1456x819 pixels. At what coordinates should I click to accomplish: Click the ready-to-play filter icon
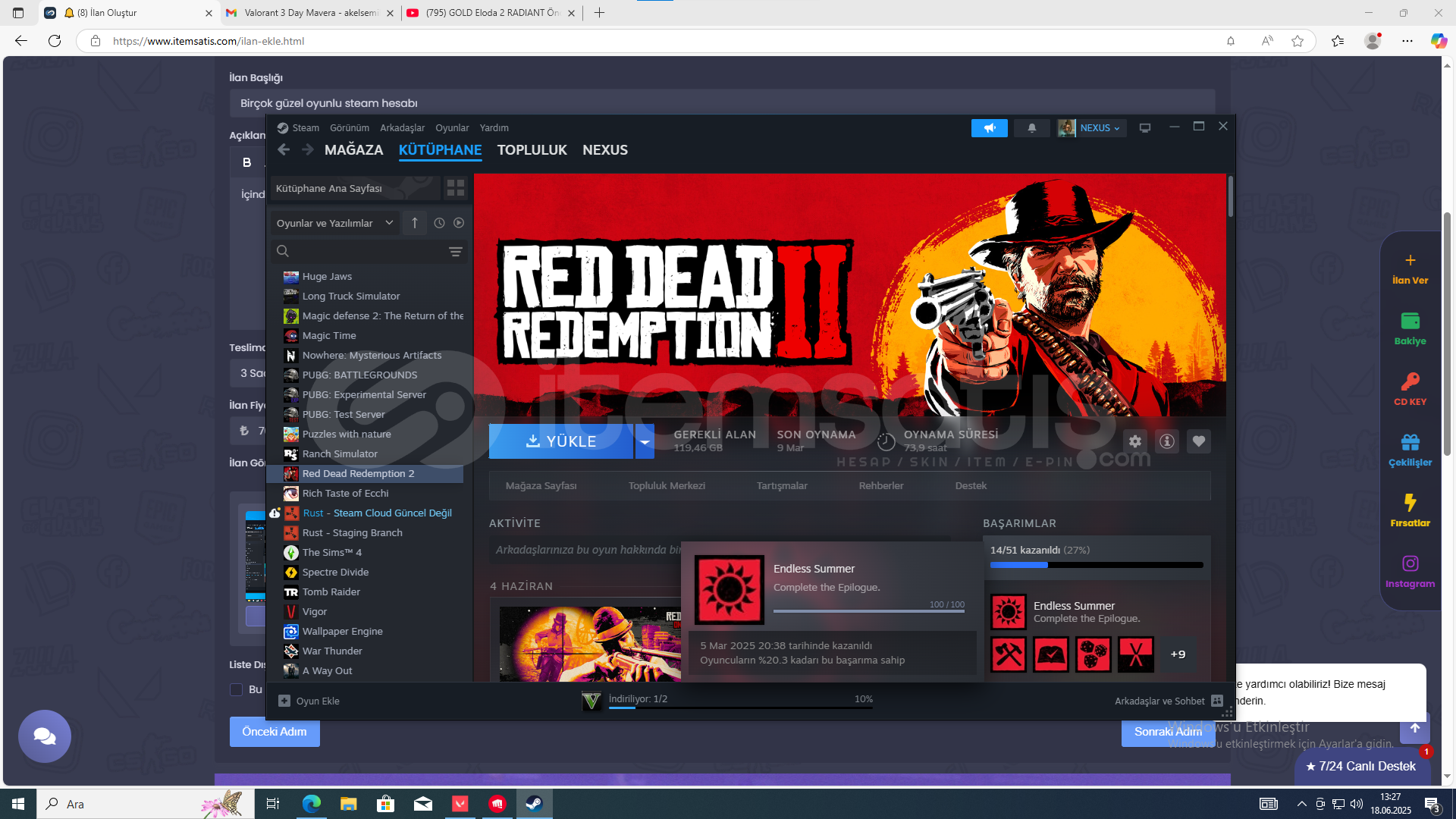pos(459,223)
